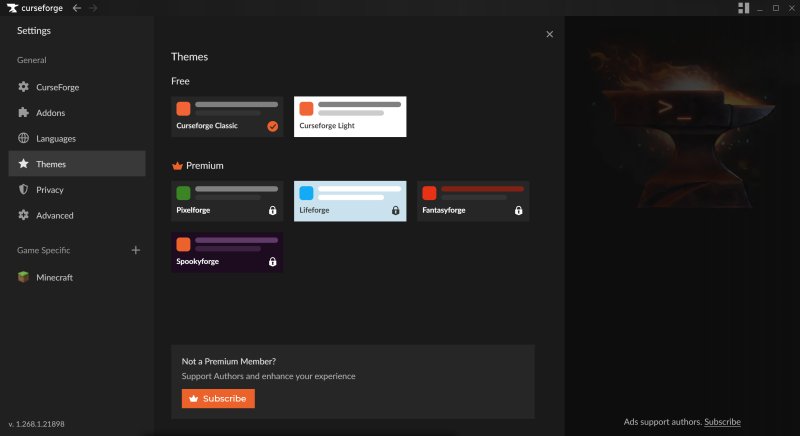
Task: Click the Subscribe link near ads notice
Action: click(722, 422)
